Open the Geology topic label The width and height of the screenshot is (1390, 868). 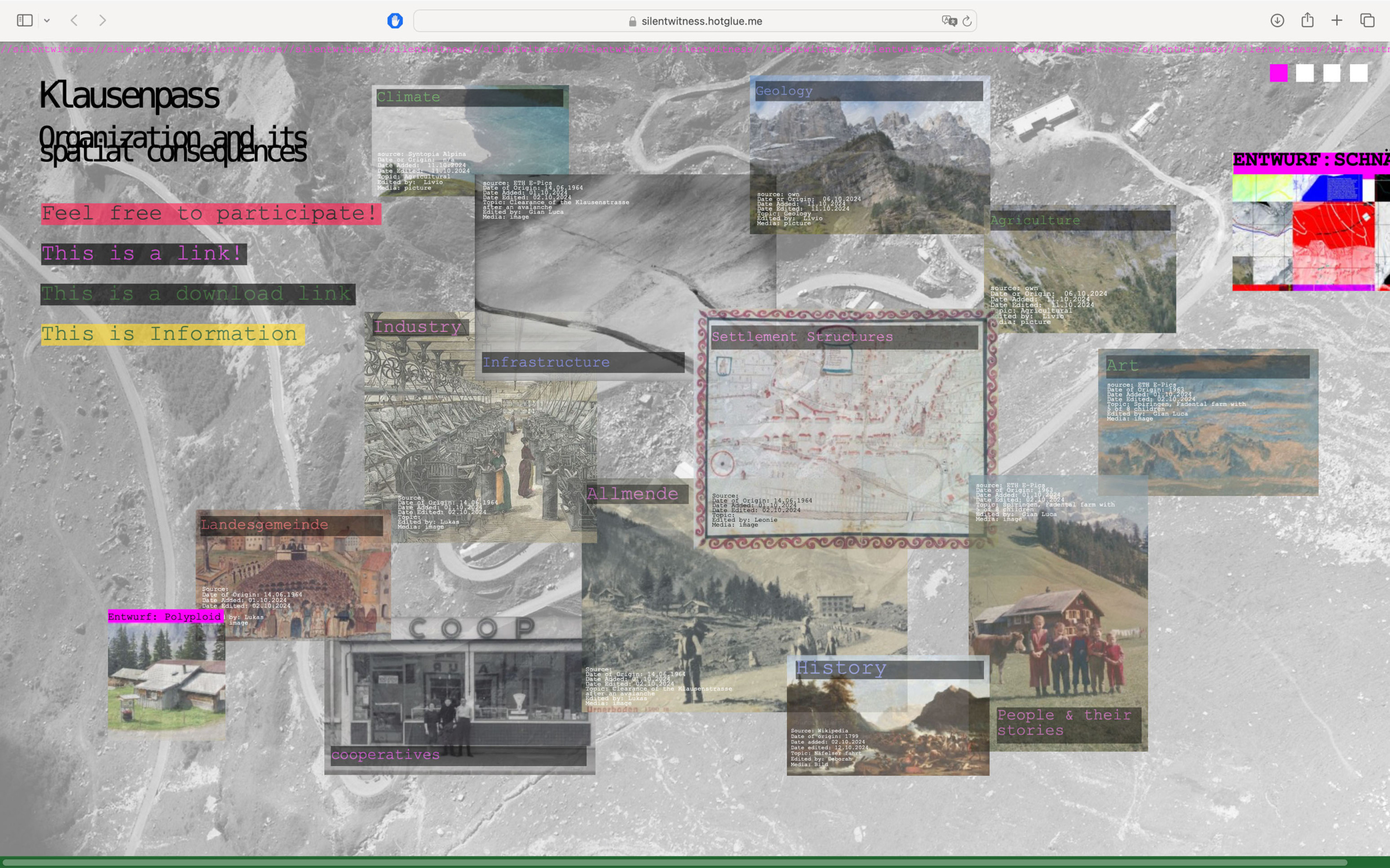(869, 91)
